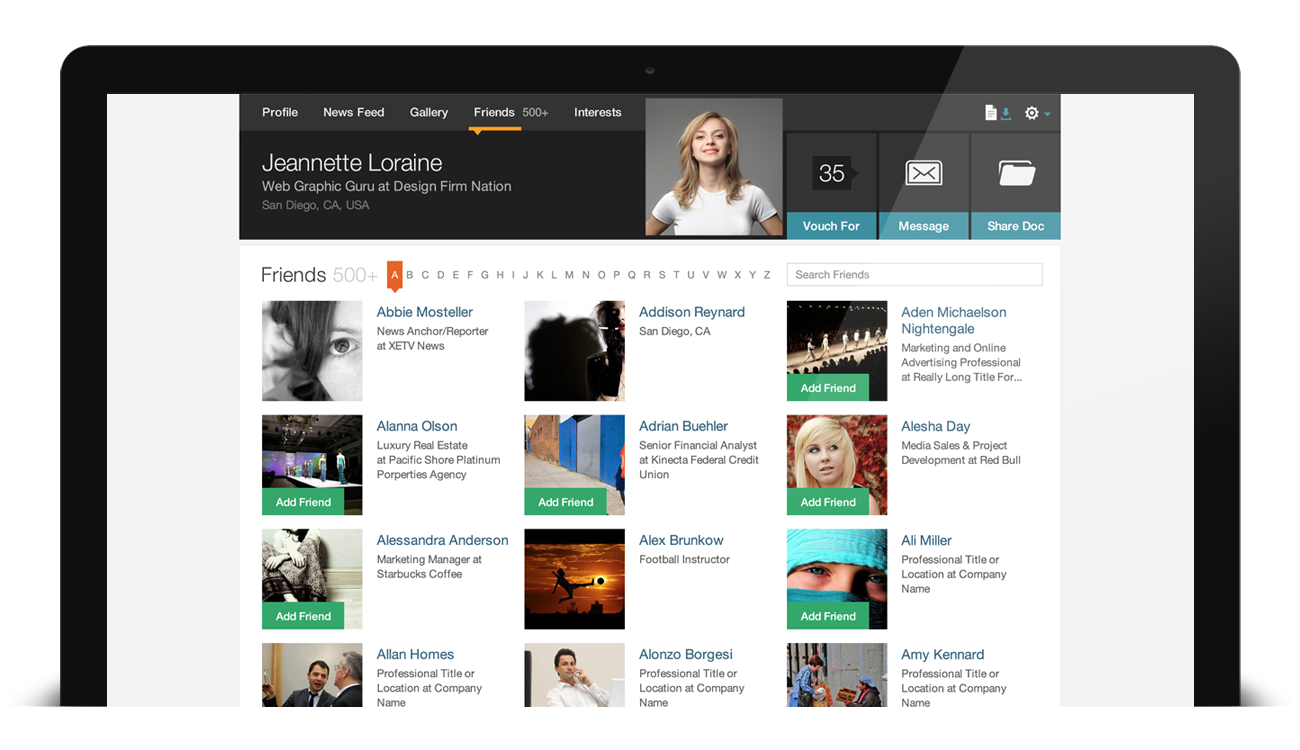Filter friends by letter D
Viewport: 1300px width, 750px height.
440,275
